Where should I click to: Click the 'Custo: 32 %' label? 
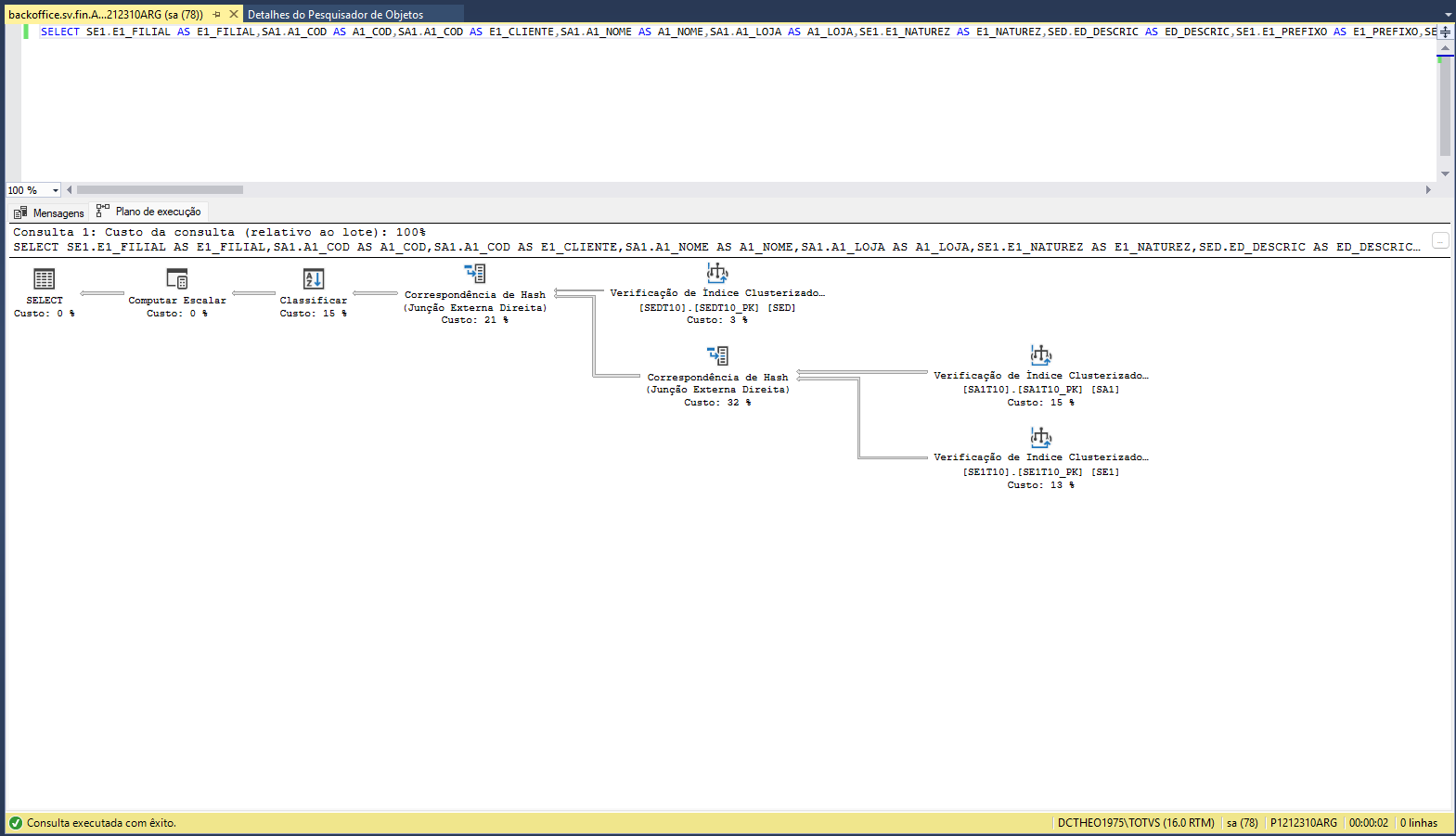tap(717, 403)
